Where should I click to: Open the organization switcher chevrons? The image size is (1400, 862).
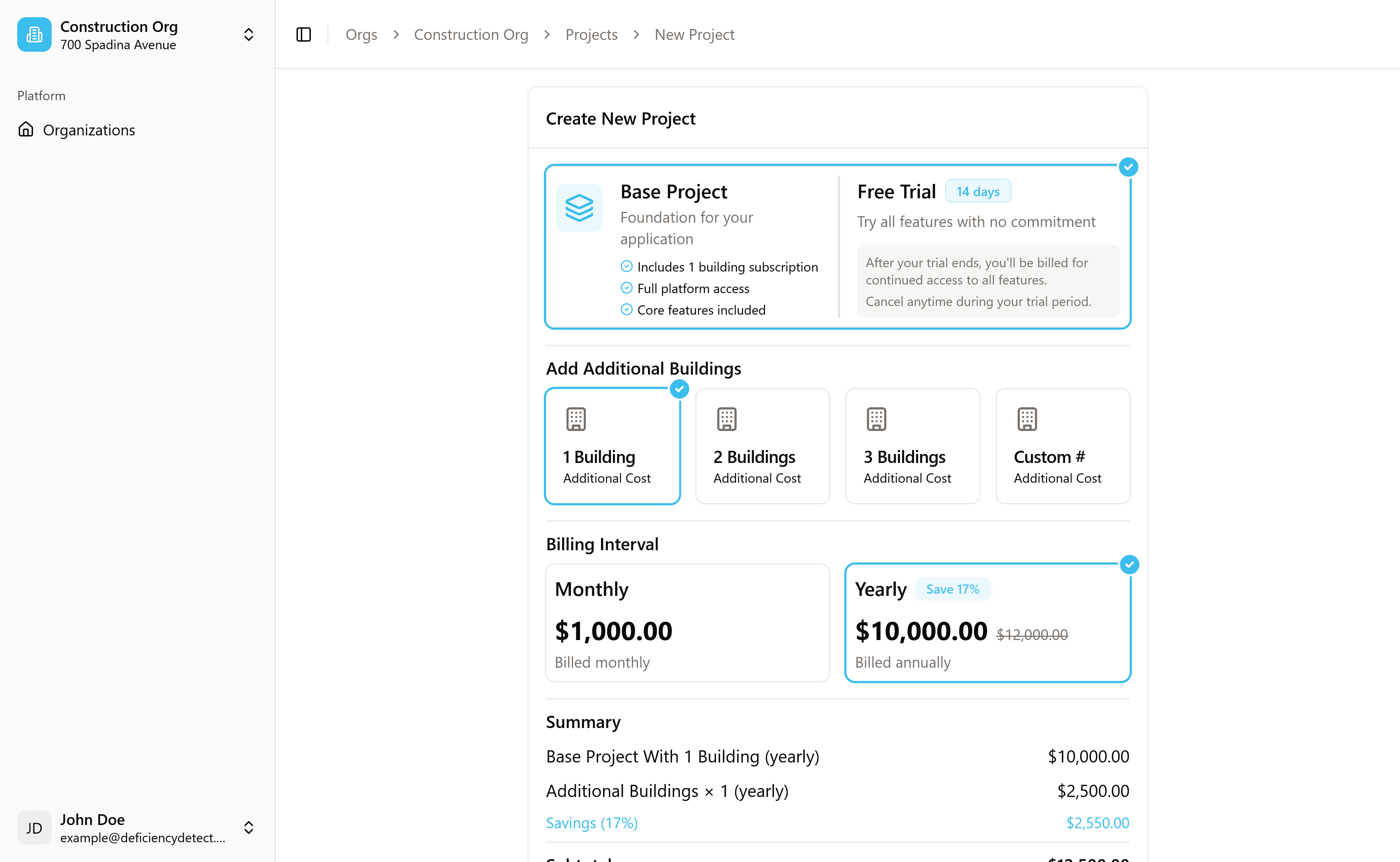(x=248, y=35)
